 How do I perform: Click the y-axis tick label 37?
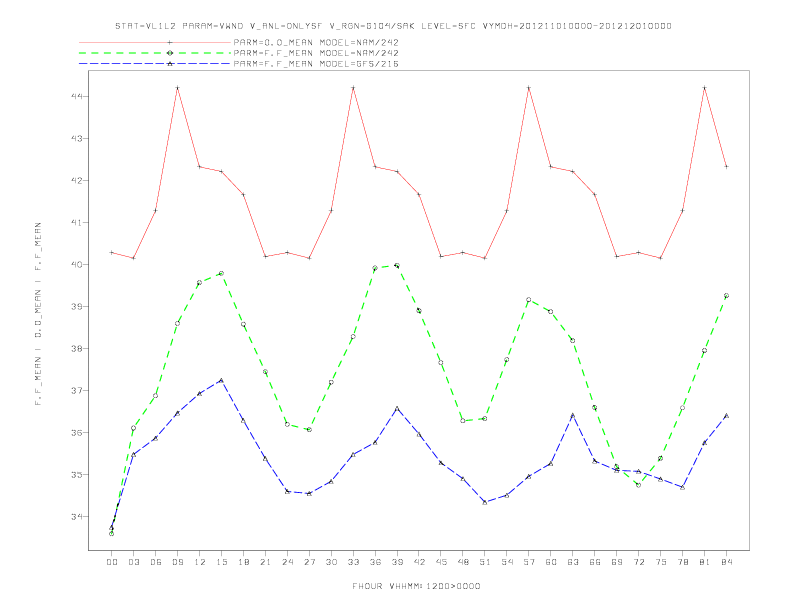77,390
